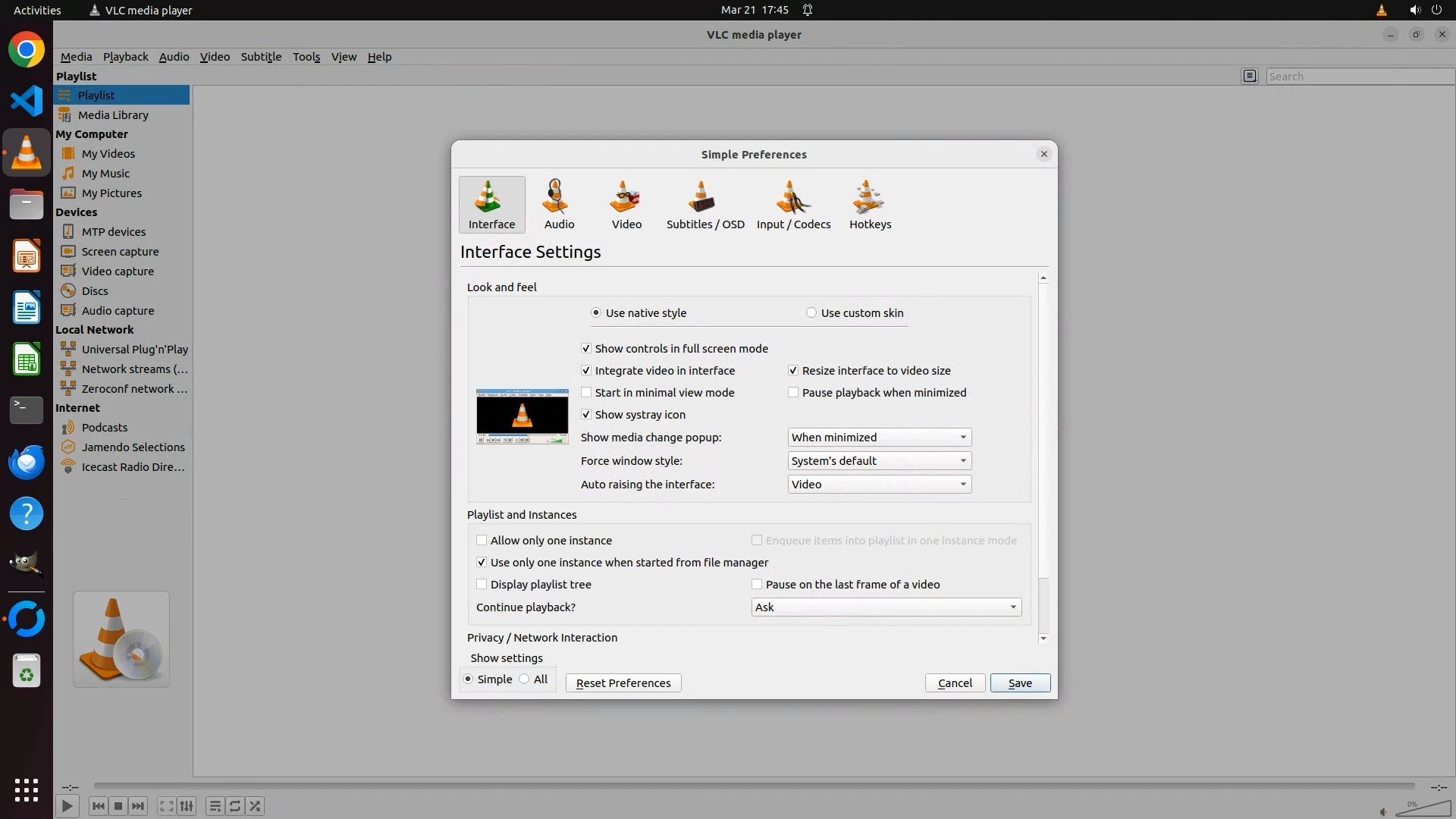Toggle fullscreen video button
The width and height of the screenshot is (1456, 819).
166,806
